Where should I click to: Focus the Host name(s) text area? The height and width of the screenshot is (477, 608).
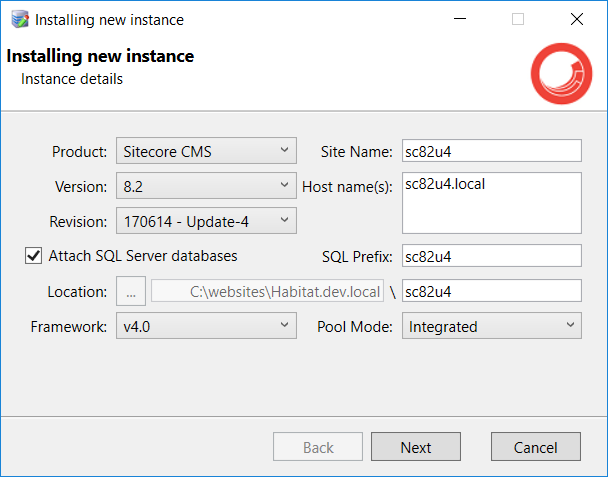click(492, 203)
